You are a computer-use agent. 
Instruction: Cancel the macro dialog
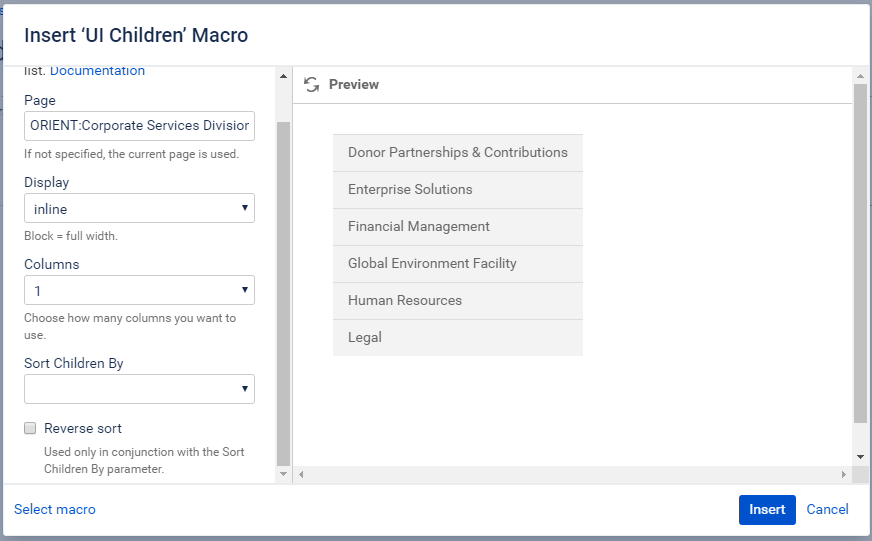coord(828,510)
